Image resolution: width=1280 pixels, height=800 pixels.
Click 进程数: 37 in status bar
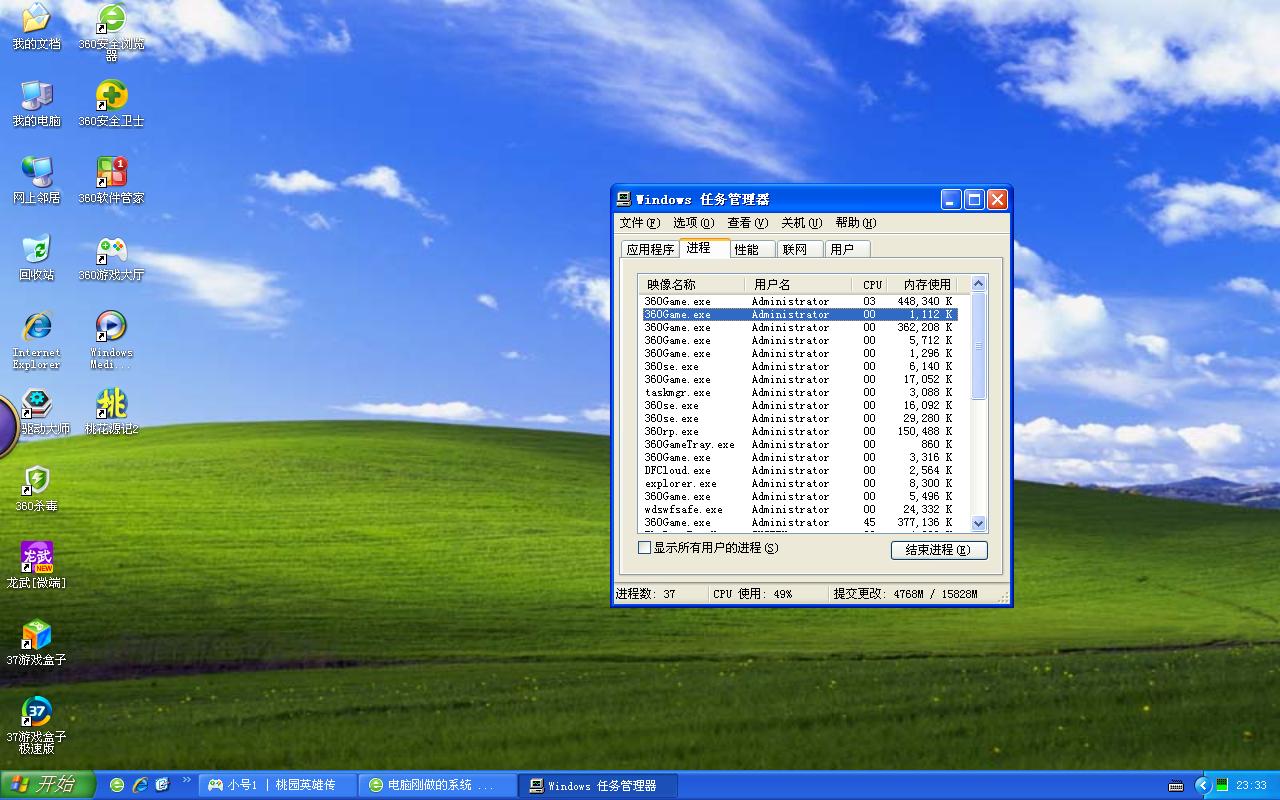click(x=646, y=594)
